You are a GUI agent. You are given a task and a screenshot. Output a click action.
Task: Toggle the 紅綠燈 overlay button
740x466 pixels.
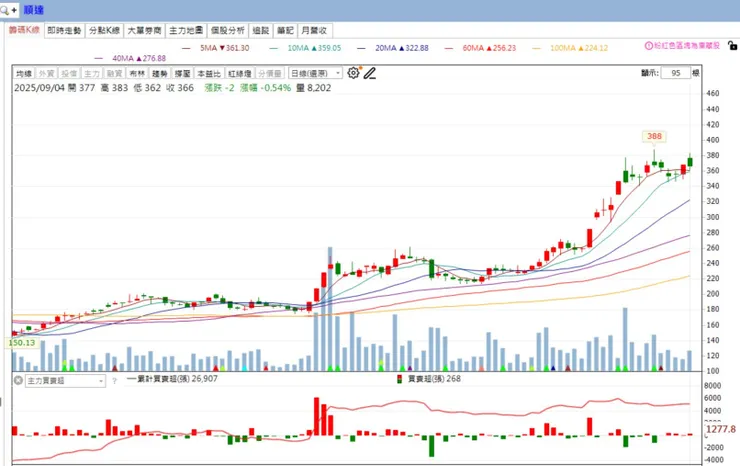pos(240,73)
